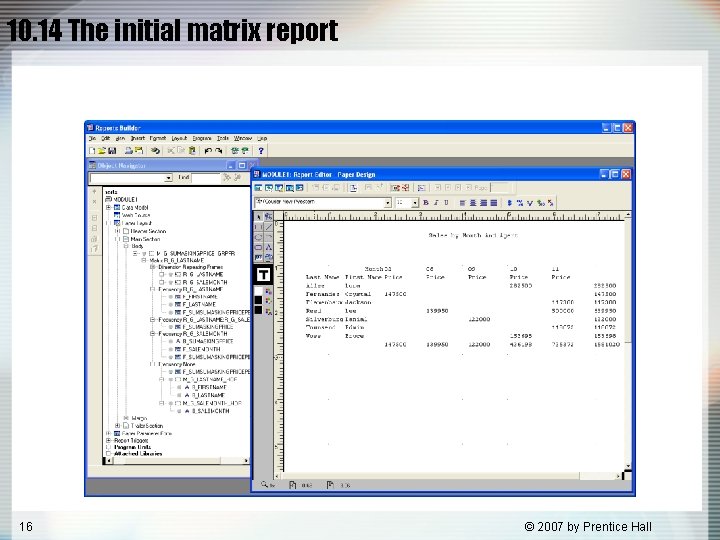Maximize the Object Navigator window

(242, 165)
